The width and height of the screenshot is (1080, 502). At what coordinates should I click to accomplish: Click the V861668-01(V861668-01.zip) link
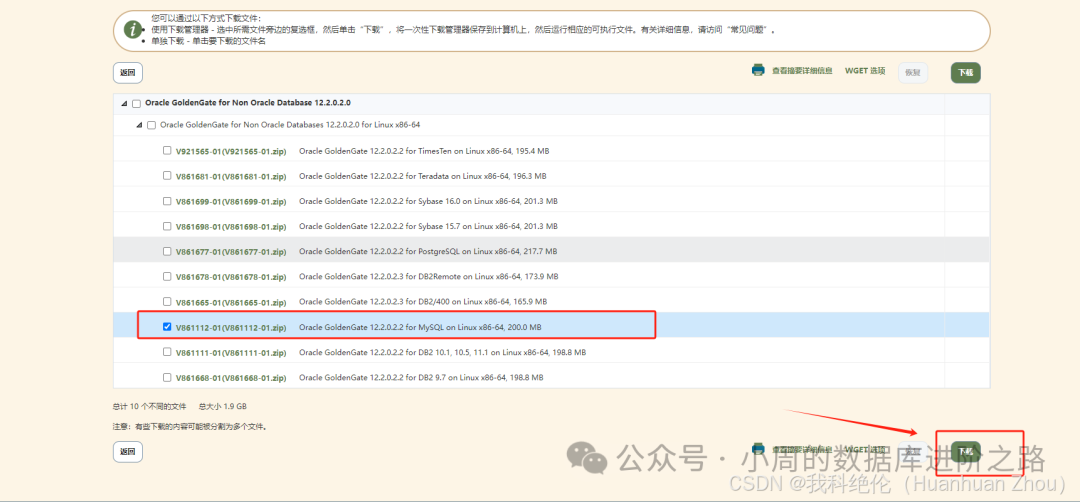tap(231, 378)
